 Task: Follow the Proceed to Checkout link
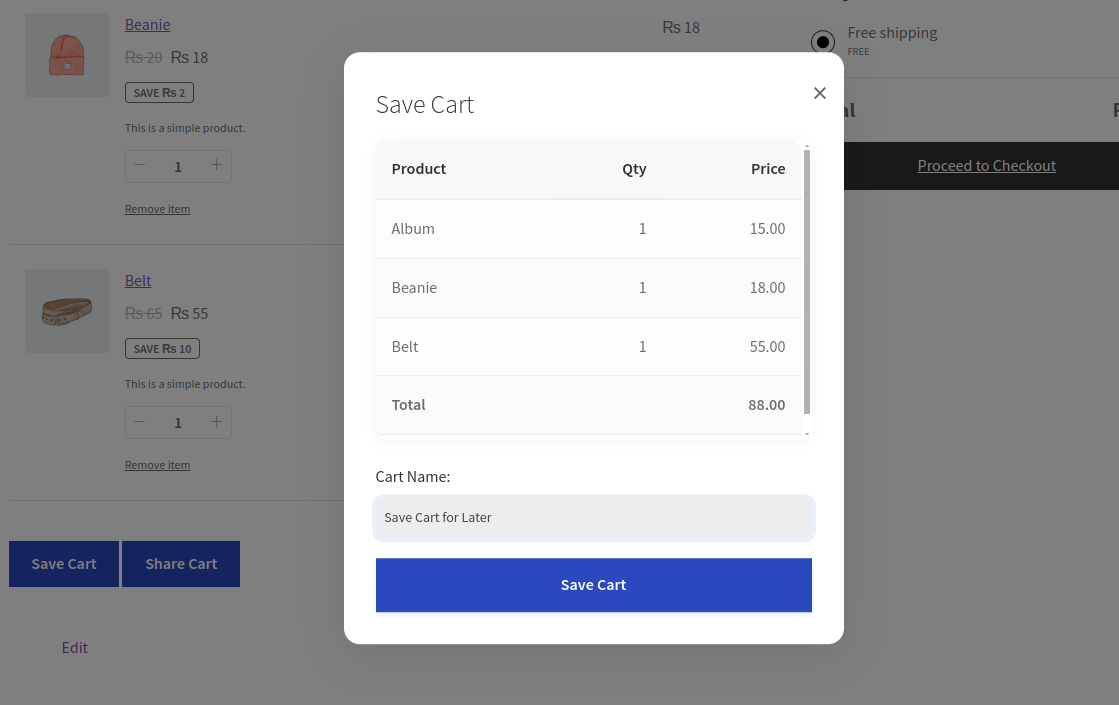(986, 165)
